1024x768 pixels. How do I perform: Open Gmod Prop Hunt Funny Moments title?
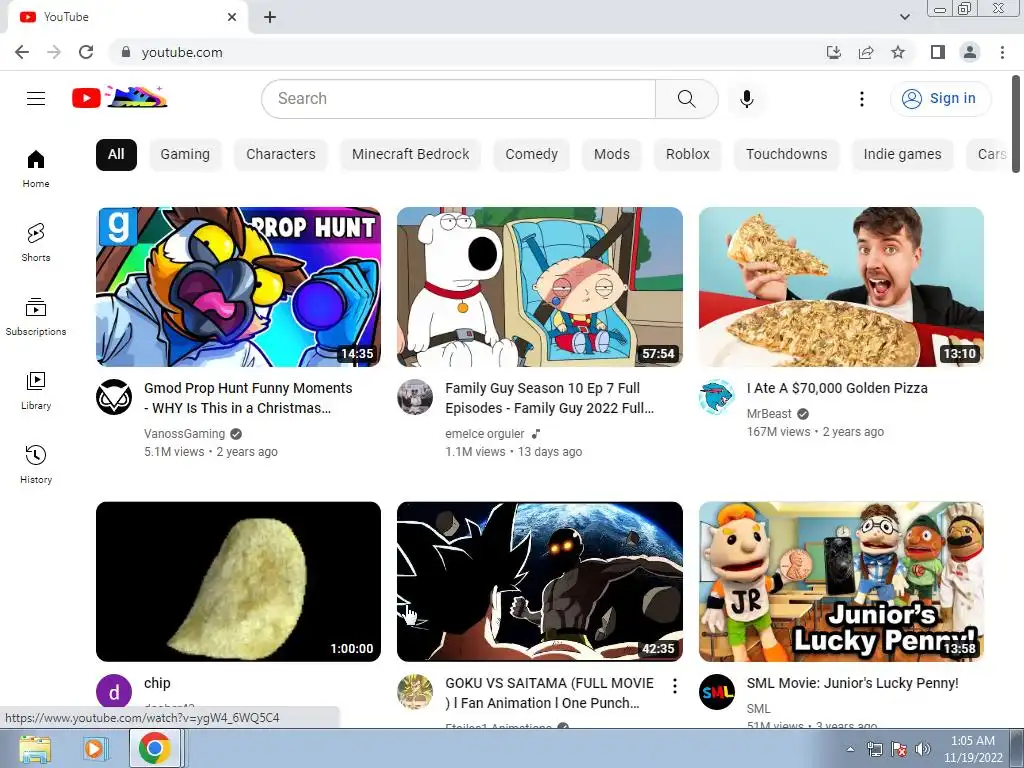click(x=248, y=398)
